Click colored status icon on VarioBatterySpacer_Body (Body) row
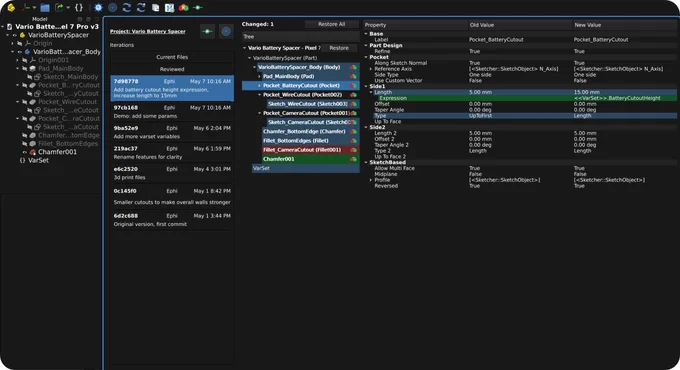680x370 pixels. (353, 67)
